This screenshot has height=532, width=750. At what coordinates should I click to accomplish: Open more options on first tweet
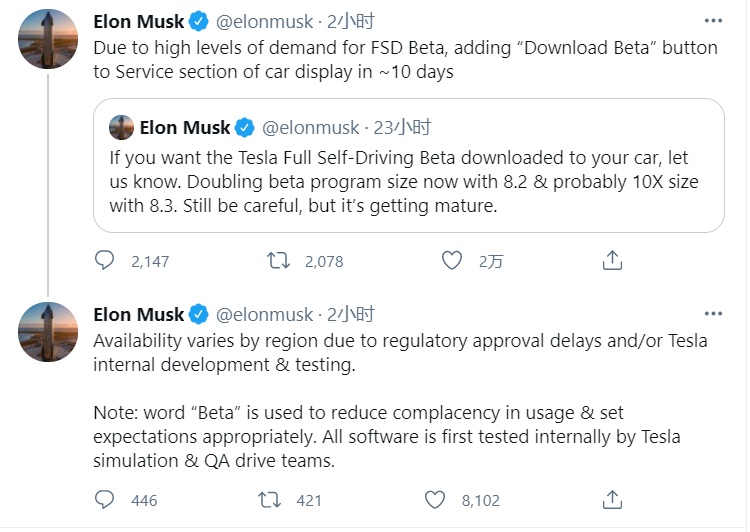pos(712,22)
